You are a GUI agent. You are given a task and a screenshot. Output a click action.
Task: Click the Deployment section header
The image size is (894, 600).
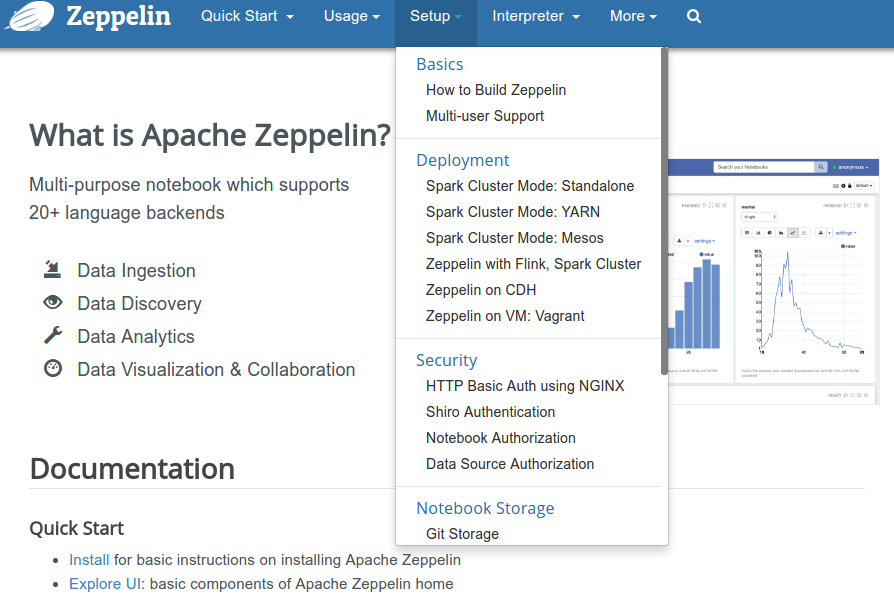[462, 160]
